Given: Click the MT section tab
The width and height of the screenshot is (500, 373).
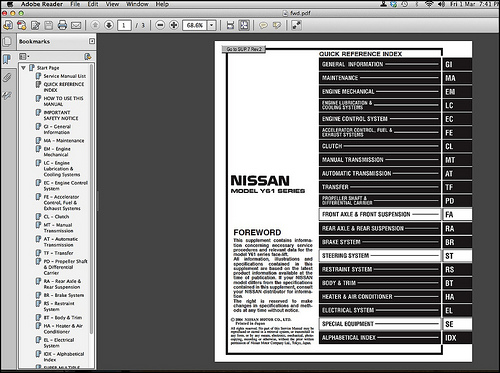Looking at the screenshot, I should tap(457, 160).
